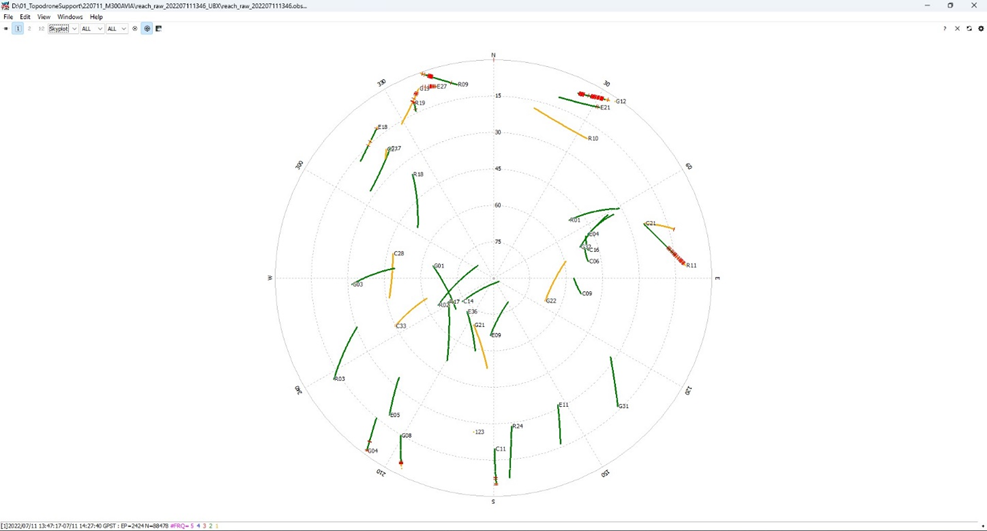Viewport: 987px width, 531px height.
Task: Open the File menu
Action: 8,17
